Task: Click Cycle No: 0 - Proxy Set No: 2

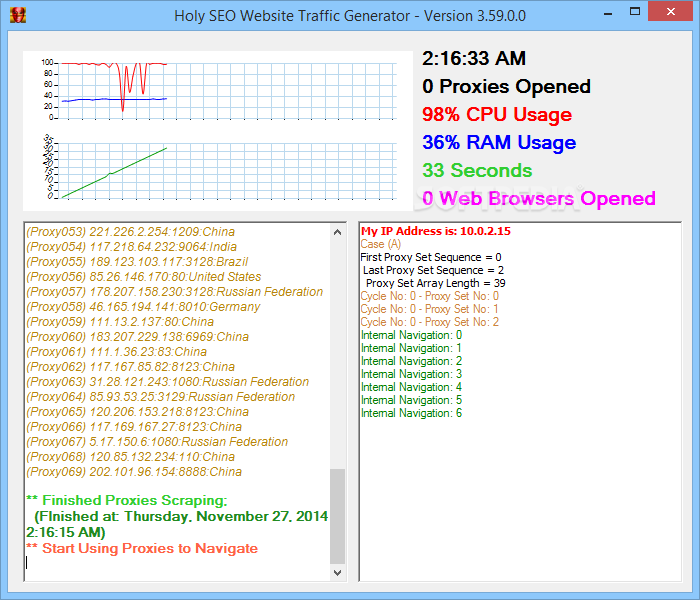Action: pyautogui.click(x=429, y=322)
